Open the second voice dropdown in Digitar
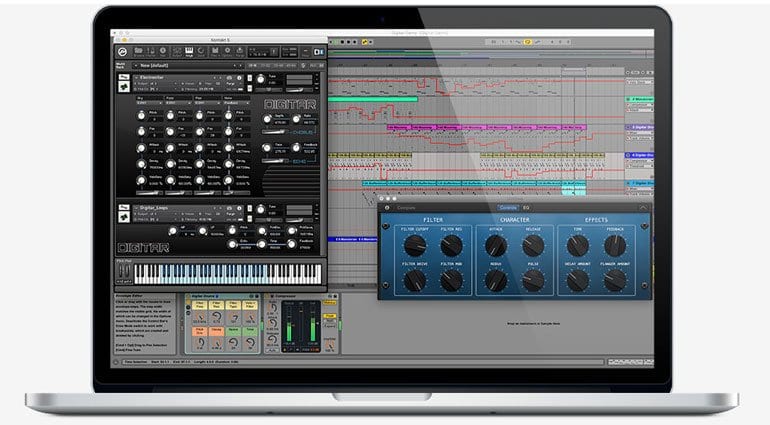770x425 pixels. (x=178, y=103)
